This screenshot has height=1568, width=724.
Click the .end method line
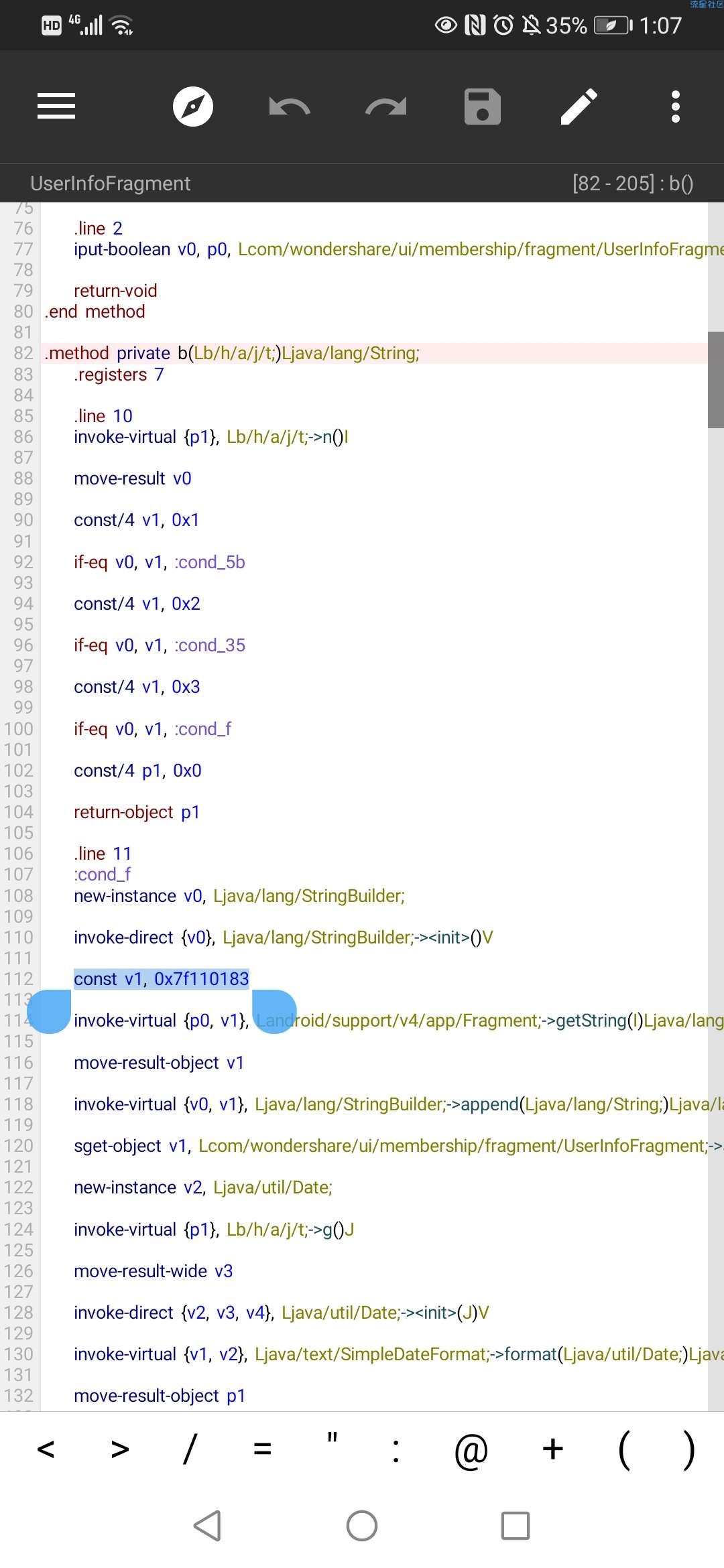pyautogui.click(x=95, y=312)
